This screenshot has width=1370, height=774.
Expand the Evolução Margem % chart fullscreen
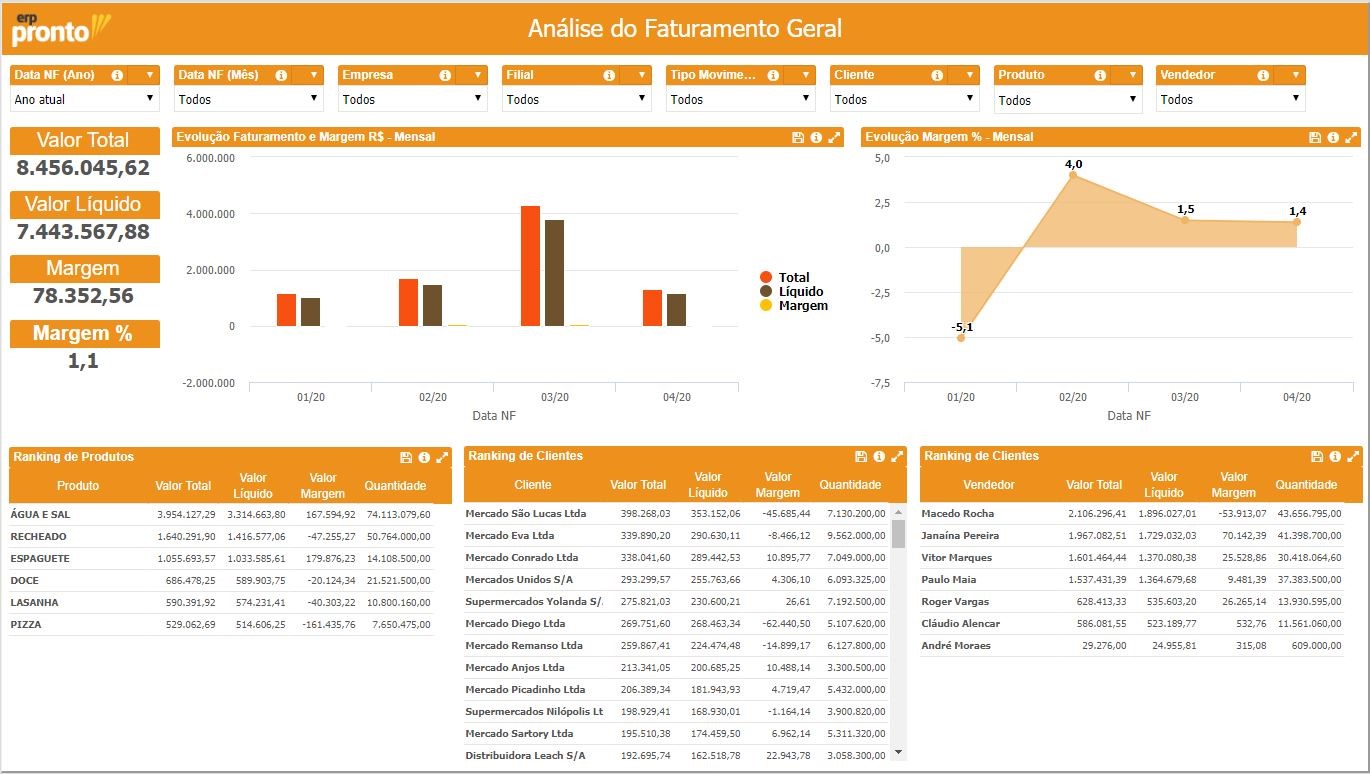point(1351,137)
